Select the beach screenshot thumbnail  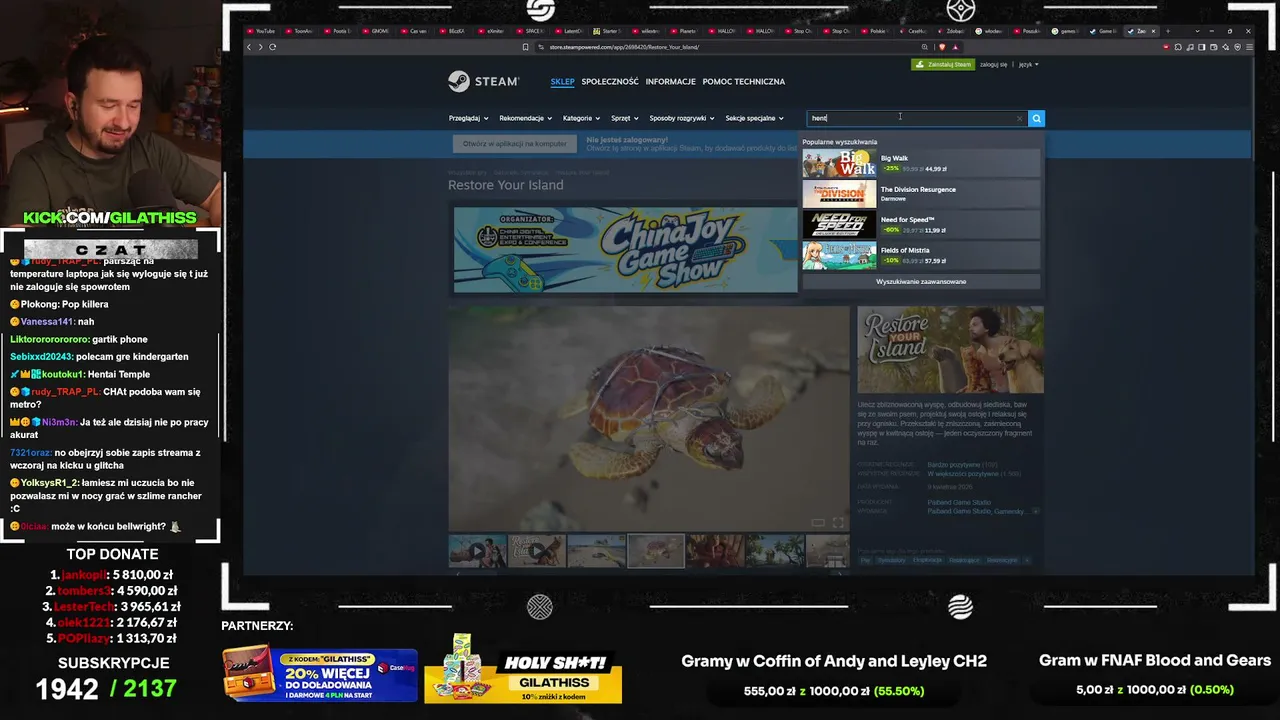[x=596, y=551]
